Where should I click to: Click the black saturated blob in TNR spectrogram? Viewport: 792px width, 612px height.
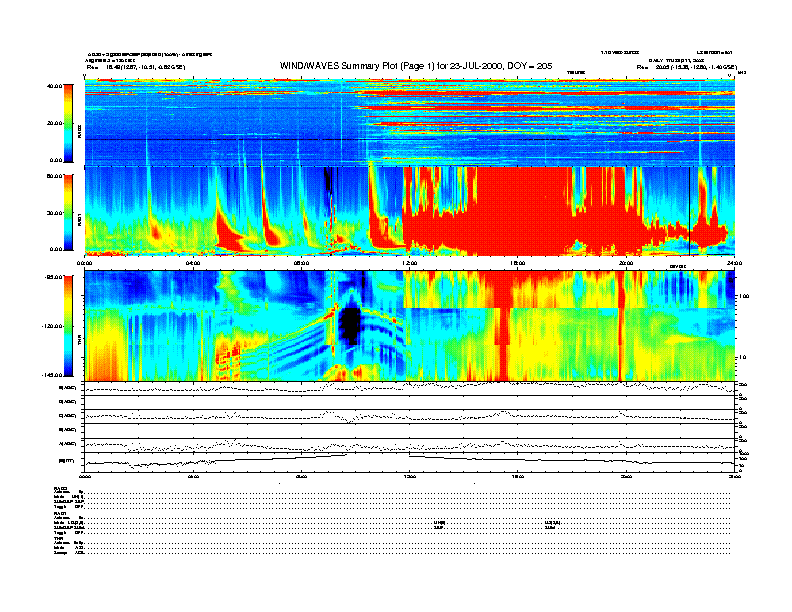[350, 325]
